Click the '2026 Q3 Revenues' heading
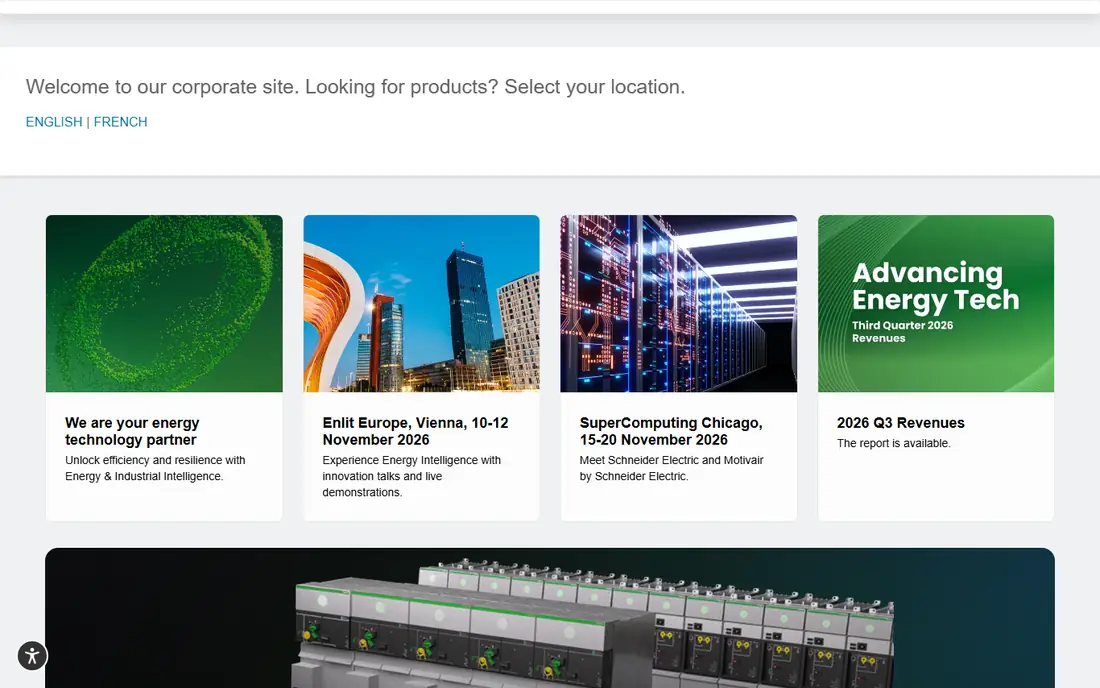 [x=901, y=423]
